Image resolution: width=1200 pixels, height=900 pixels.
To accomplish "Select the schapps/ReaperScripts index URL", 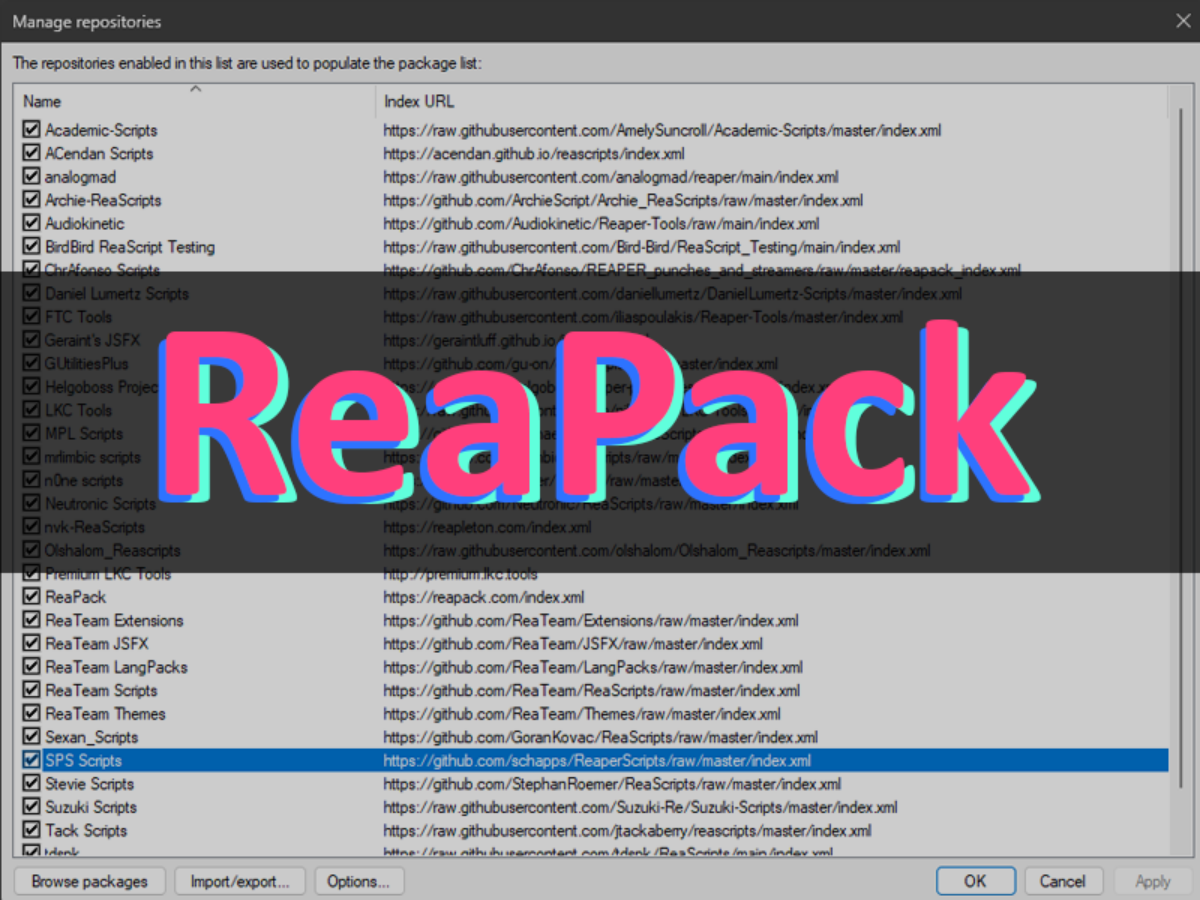I will pyautogui.click(x=597, y=761).
